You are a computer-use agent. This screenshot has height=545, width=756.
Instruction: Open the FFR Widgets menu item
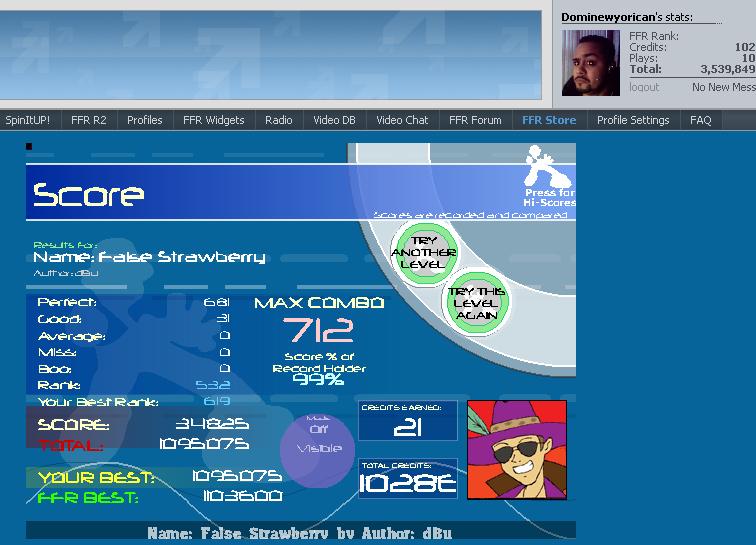pos(214,120)
